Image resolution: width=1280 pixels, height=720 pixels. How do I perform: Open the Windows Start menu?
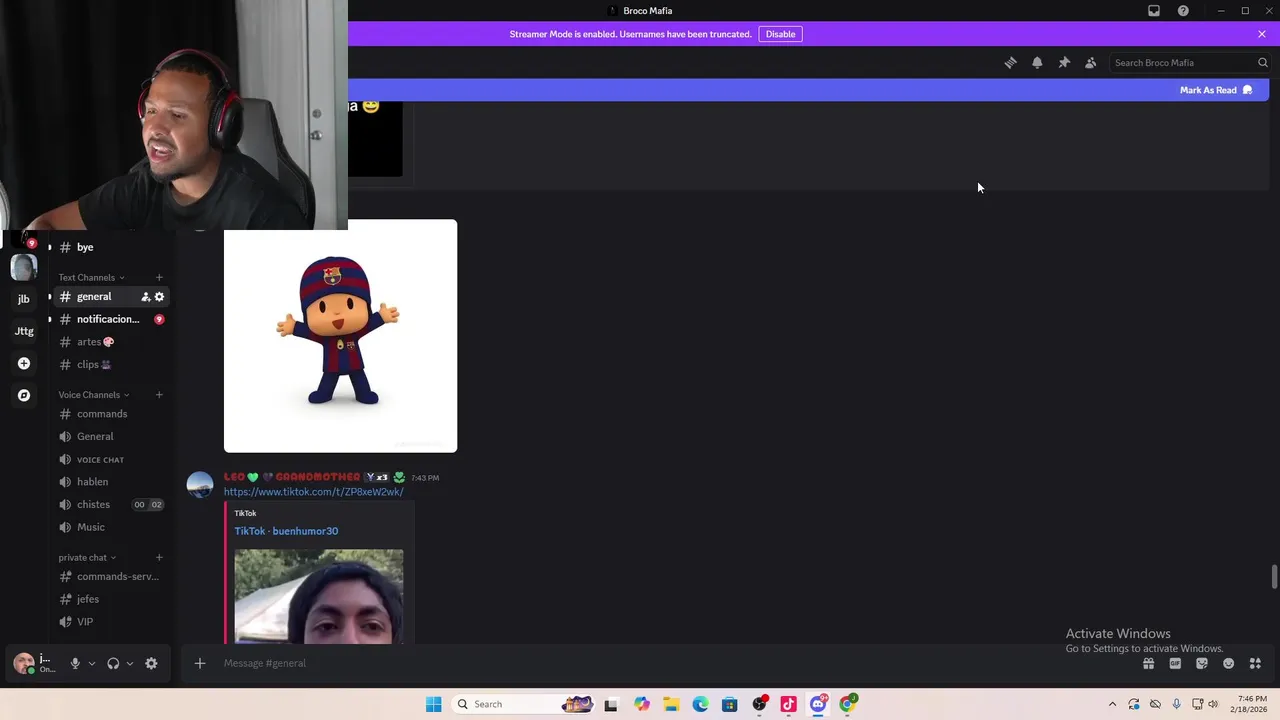pyautogui.click(x=433, y=704)
